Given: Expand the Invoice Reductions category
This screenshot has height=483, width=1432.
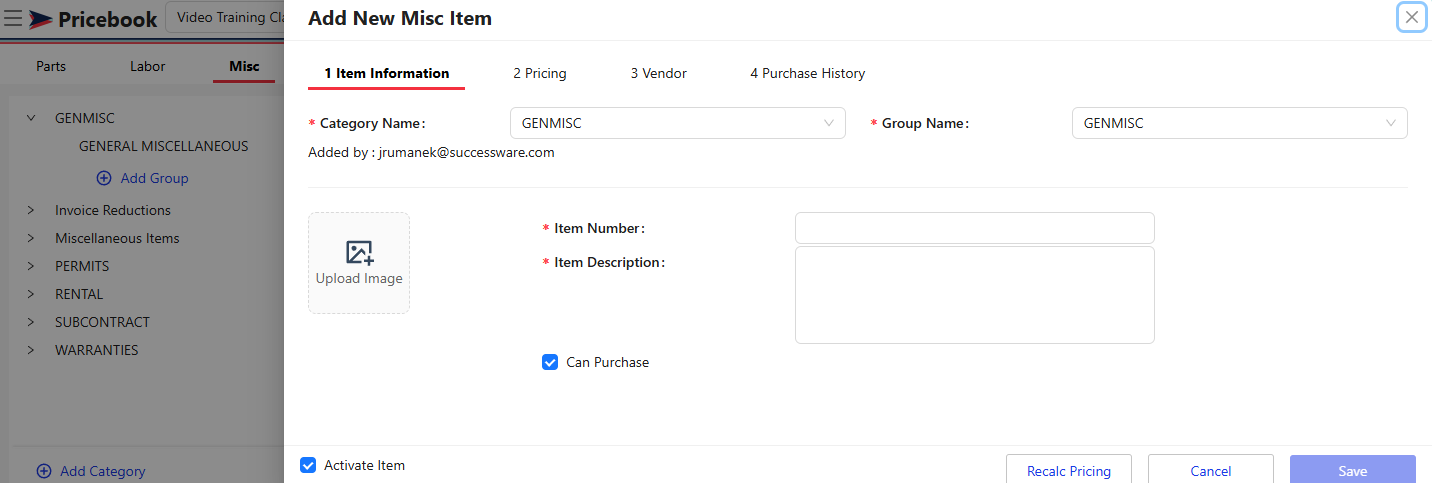Looking at the screenshot, I should point(31,210).
